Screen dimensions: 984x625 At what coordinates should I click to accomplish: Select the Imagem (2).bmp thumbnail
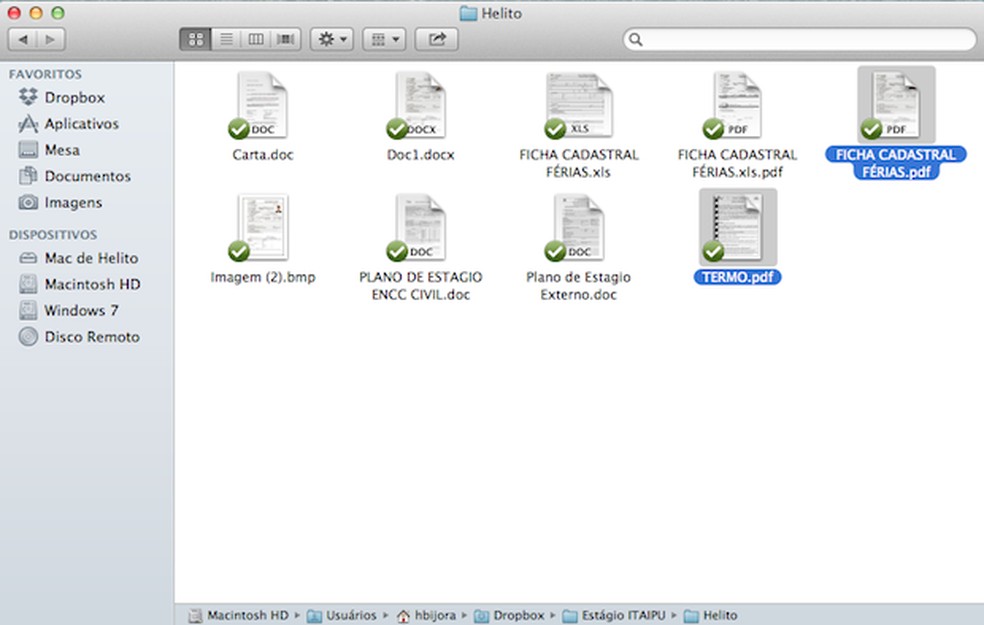262,227
